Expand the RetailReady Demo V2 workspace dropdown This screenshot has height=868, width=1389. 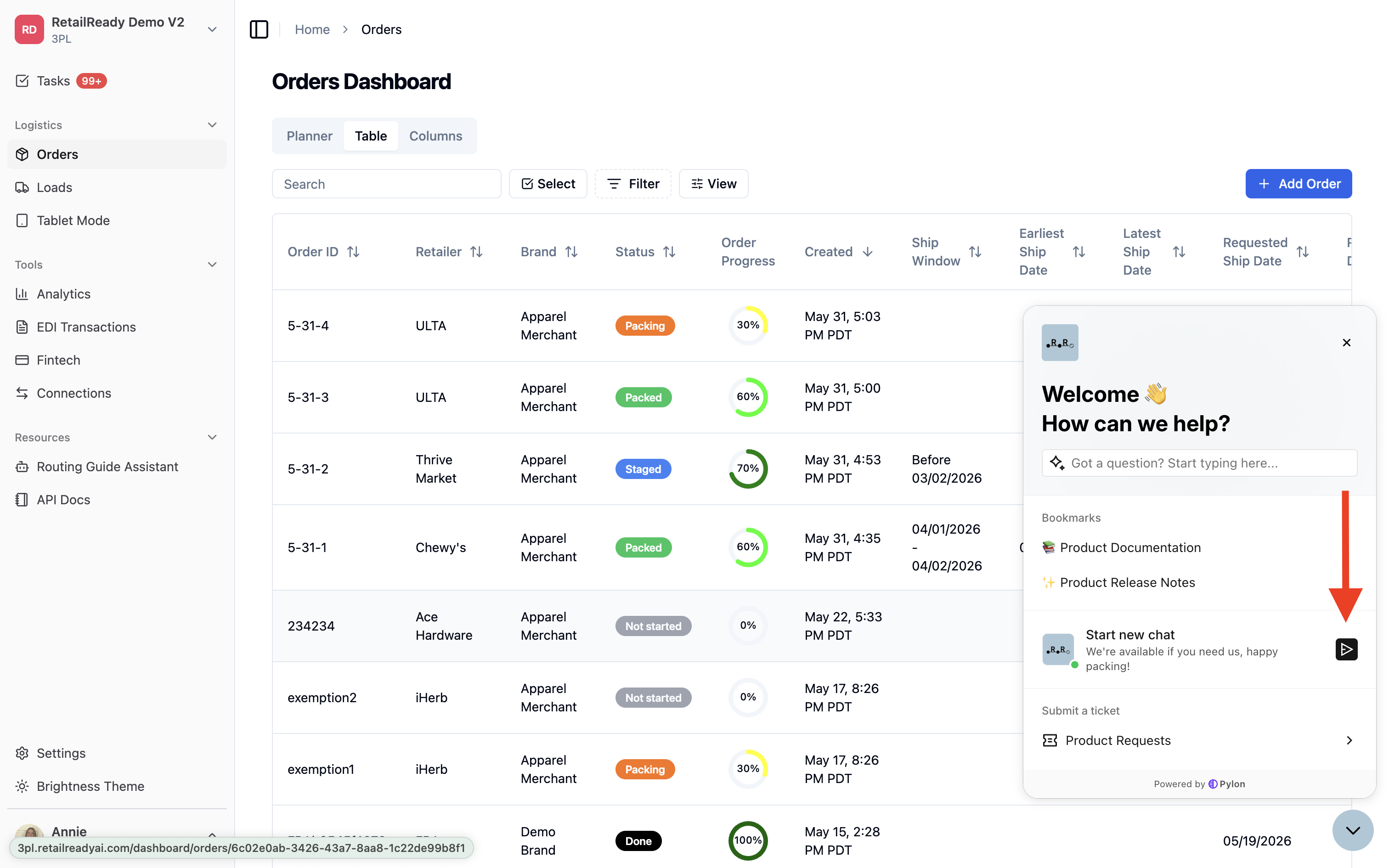(212, 29)
